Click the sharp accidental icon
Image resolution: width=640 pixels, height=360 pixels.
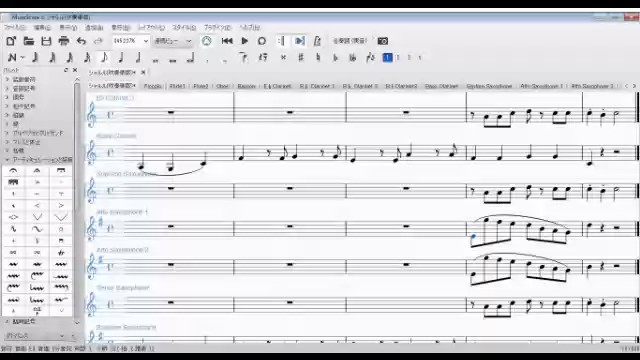301,58
